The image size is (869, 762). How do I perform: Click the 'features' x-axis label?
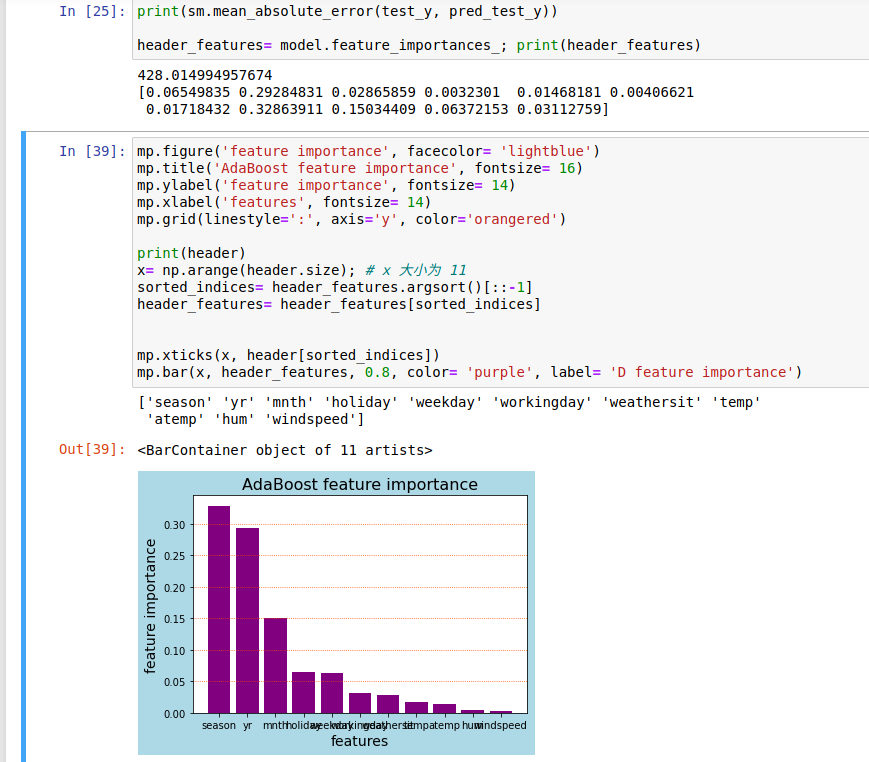pos(360,741)
